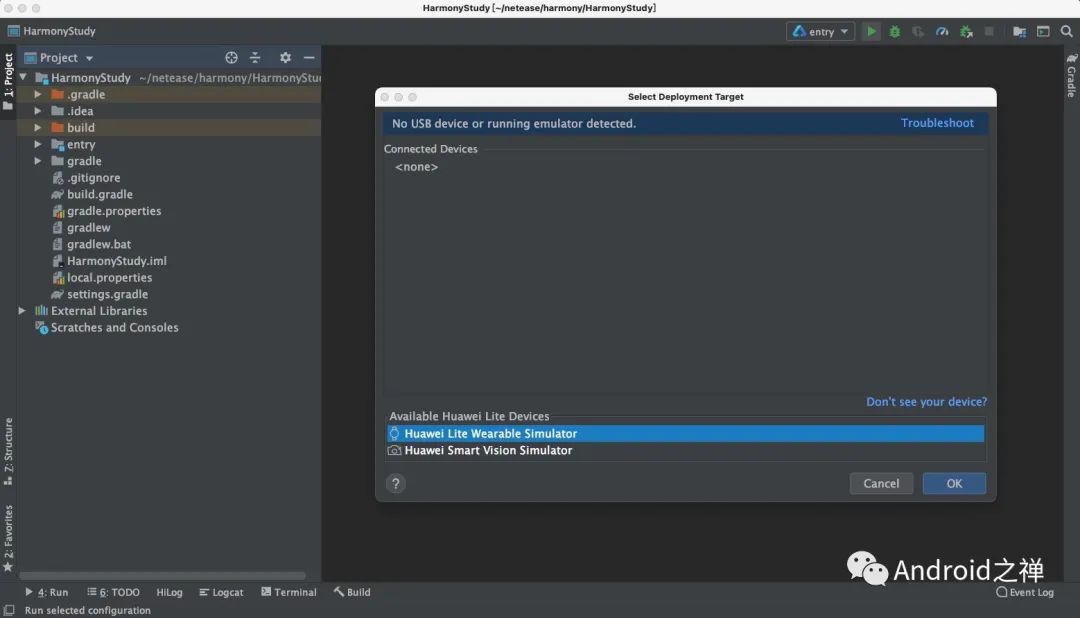Viewport: 1080px width, 618px height.
Task: Click the tool window toggle icon in status bar
Action: click(x=9, y=610)
